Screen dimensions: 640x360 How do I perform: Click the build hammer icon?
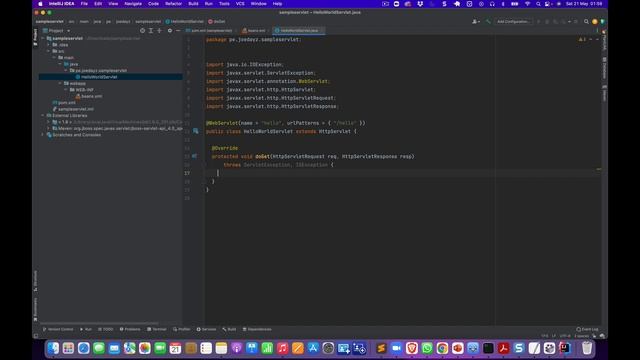pos(488,21)
